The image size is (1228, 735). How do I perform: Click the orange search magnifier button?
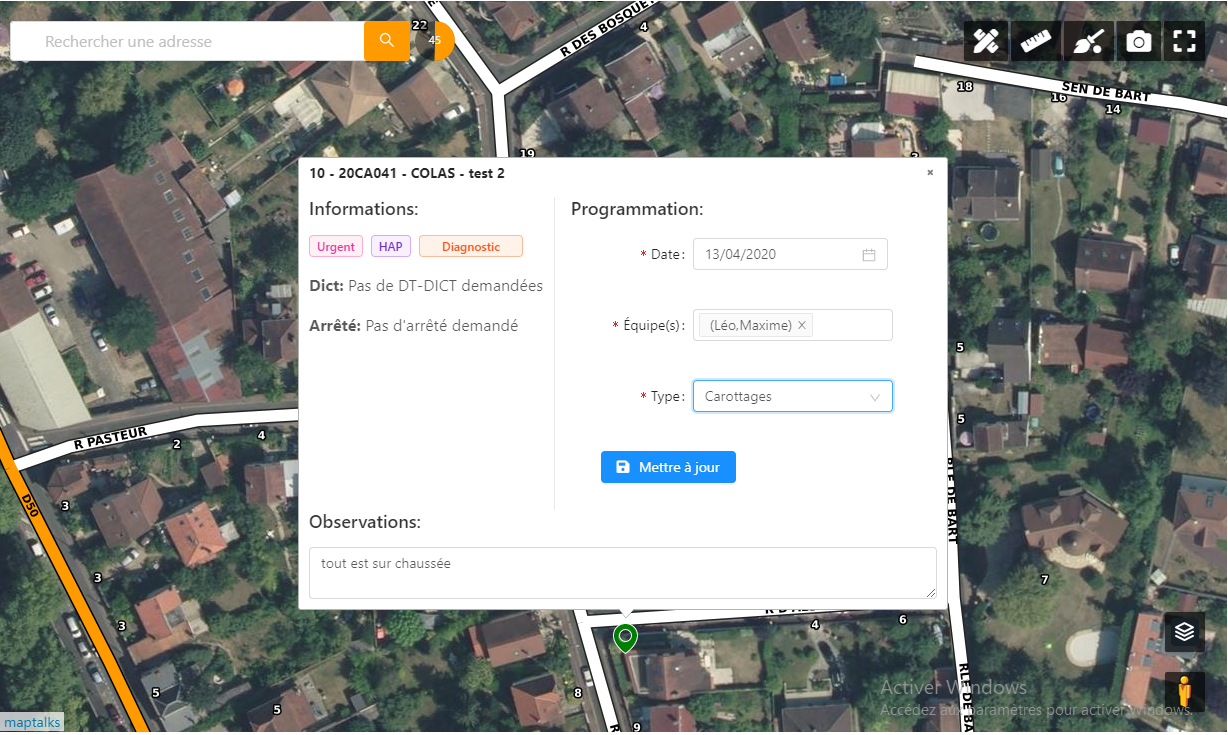point(387,41)
